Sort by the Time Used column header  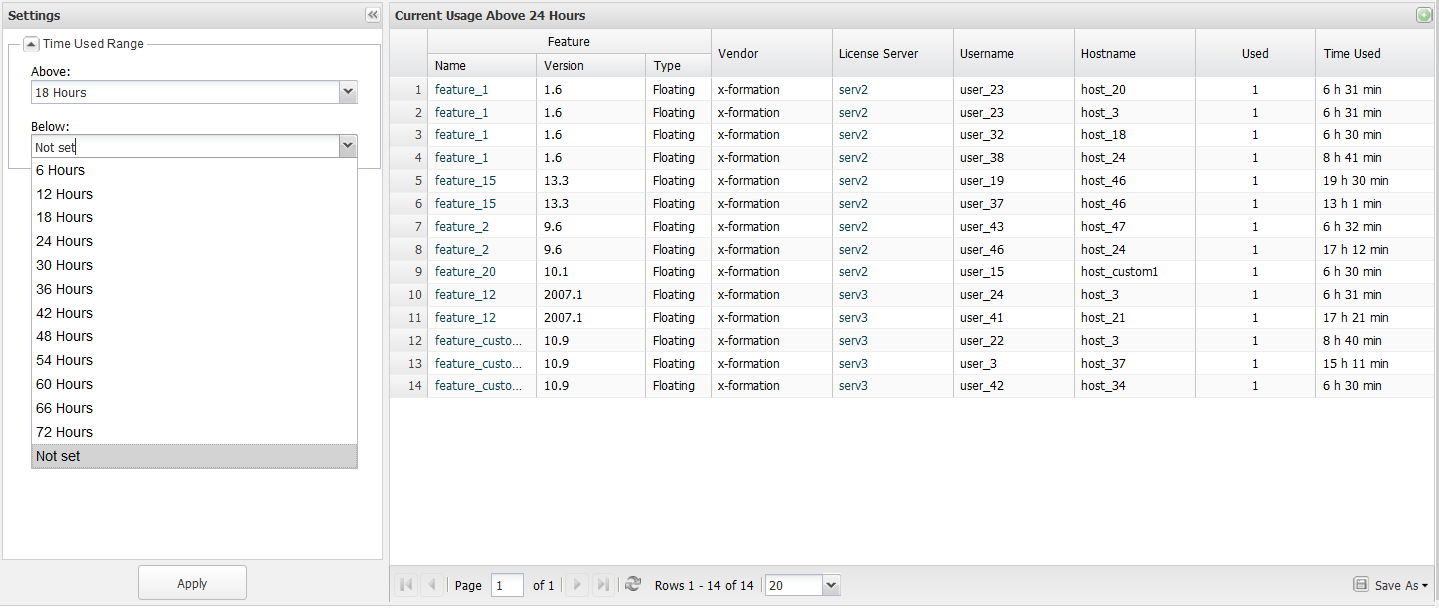1375,53
